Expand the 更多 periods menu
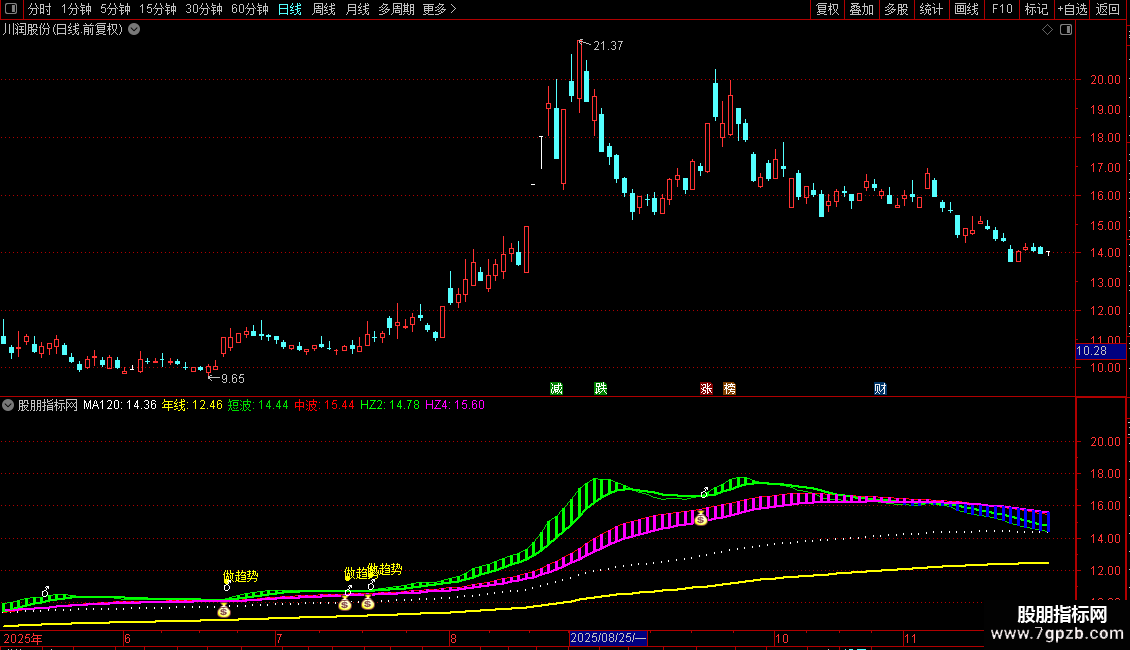Viewport: 1130px width, 650px height. coord(440,9)
